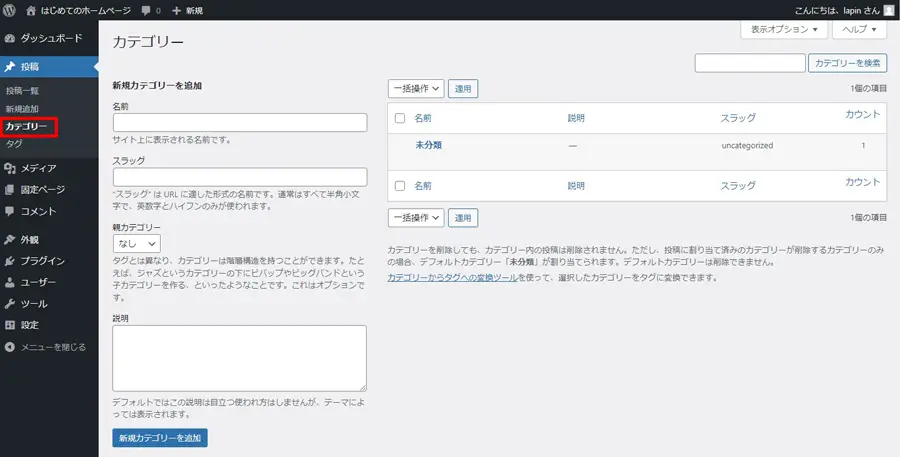Sort by 名前 in table header
This screenshot has width=900, height=457.
point(423,118)
